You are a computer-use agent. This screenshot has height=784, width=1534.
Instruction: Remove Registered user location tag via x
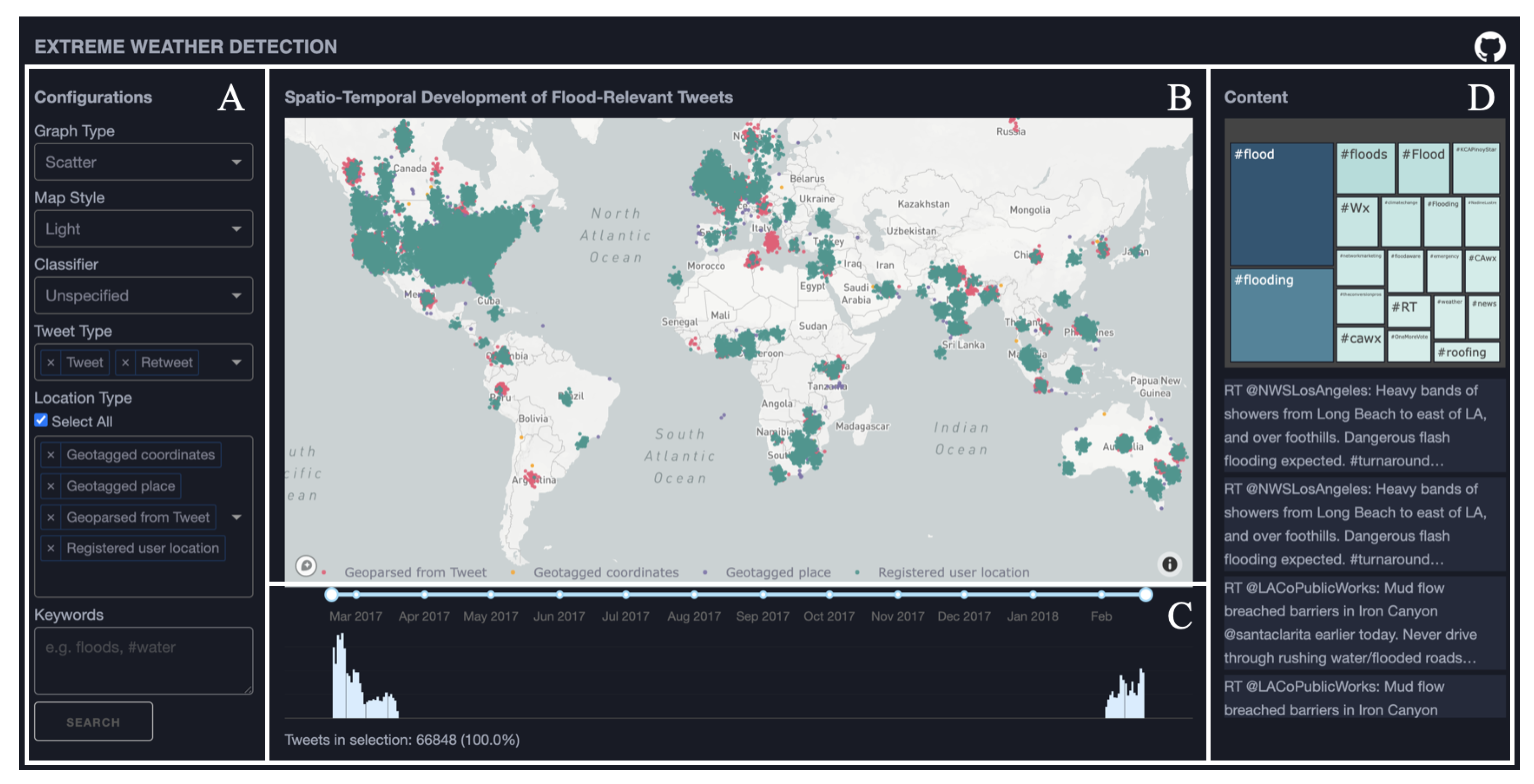click(x=51, y=548)
